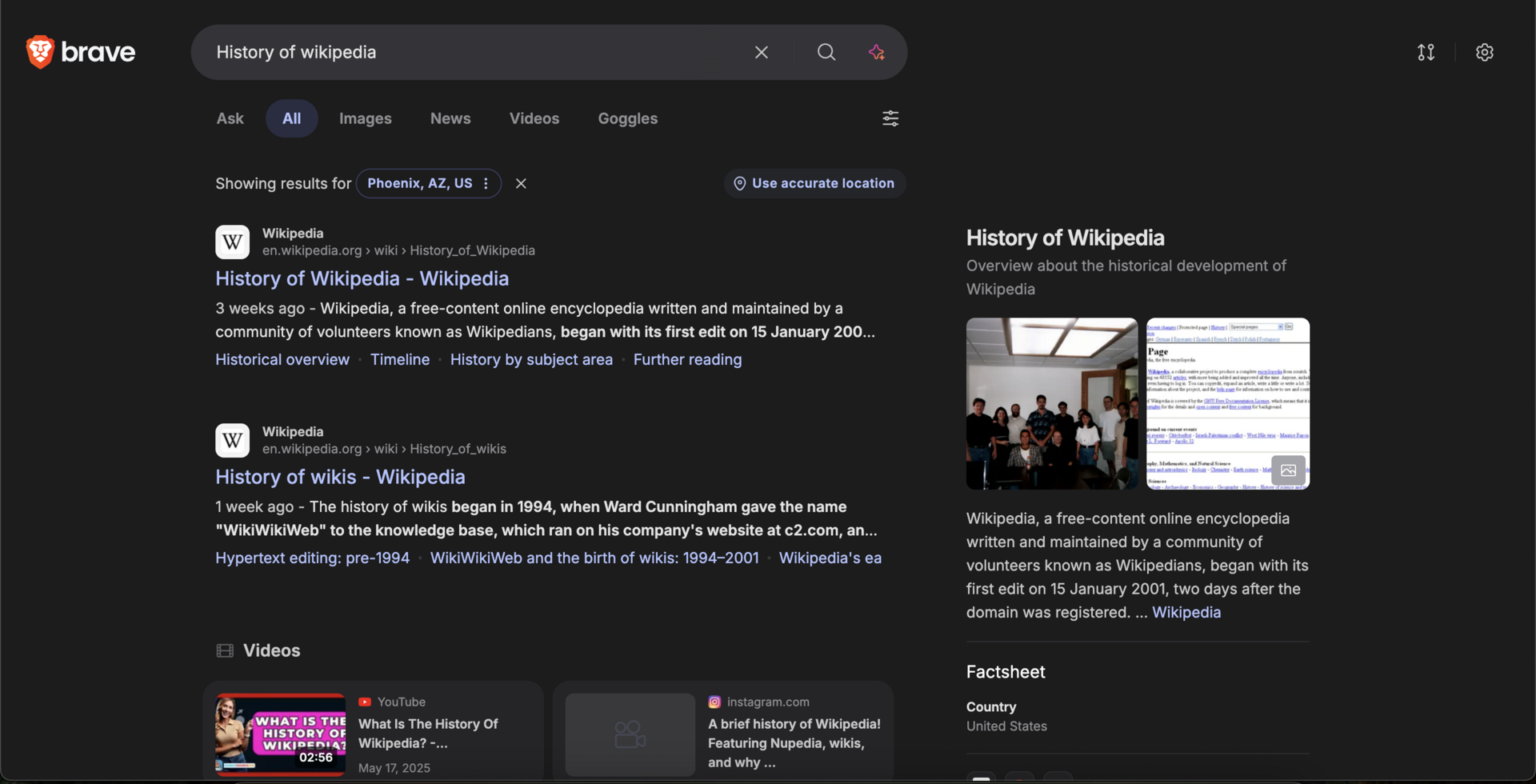The image size is (1536, 784).
Task: Open WikiWikiWeb and the birth of wikis sublink
Action: (594, 558)
